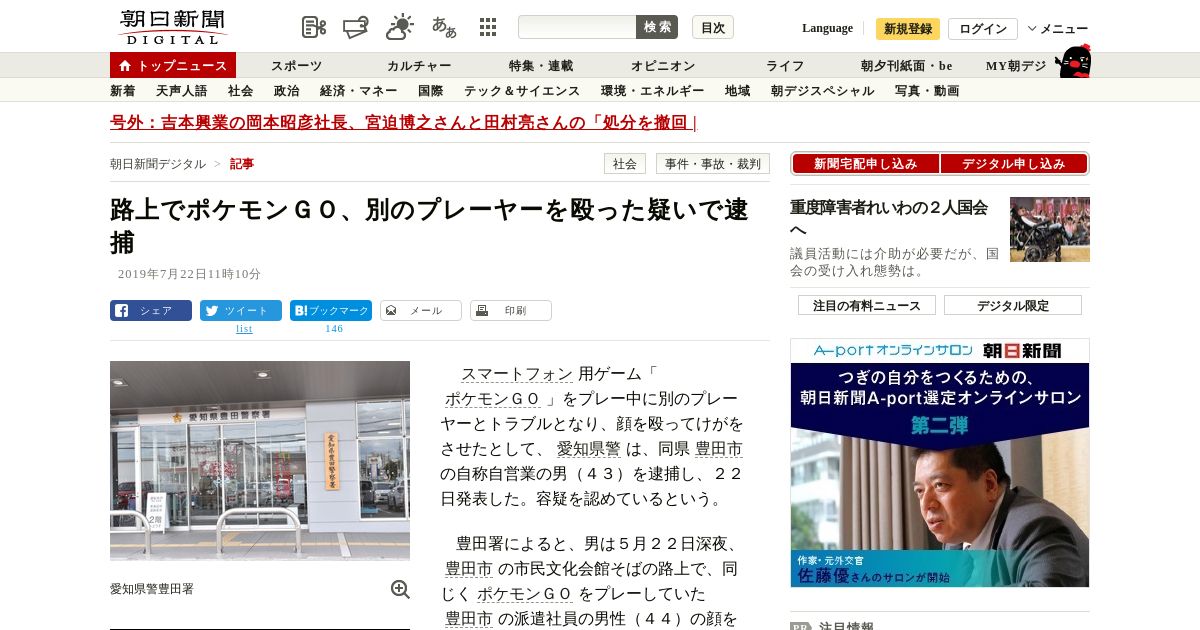Open the tweet list link

point(244,328)
